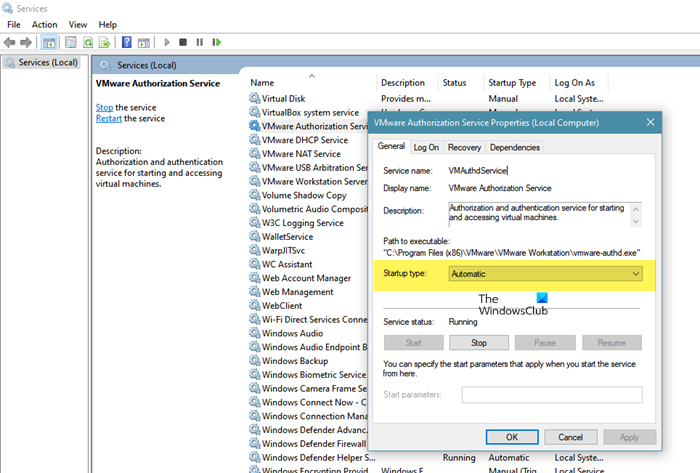The height and width of the screenshot is (473, 700).
Task: Click the gear icon beside WebClient
Action: tap(254, 306)
